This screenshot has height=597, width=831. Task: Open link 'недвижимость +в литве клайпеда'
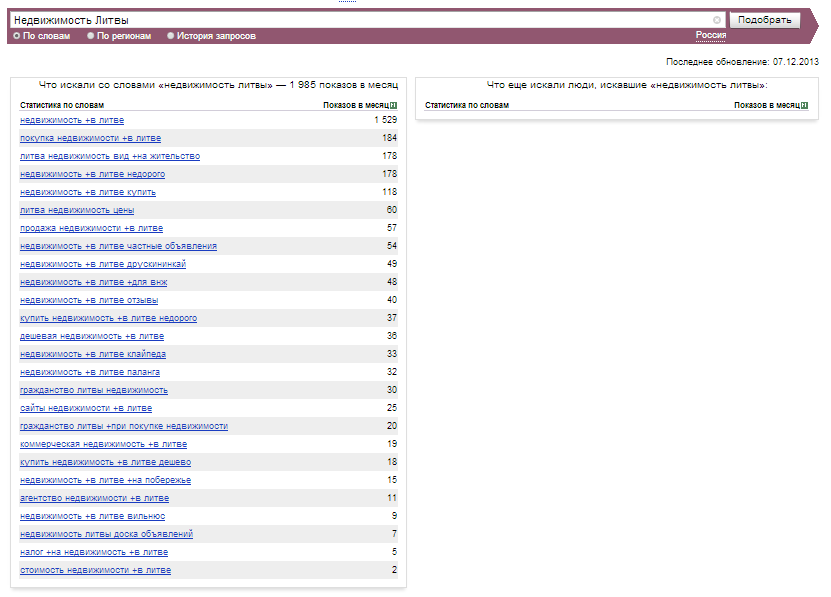[93, 355]
